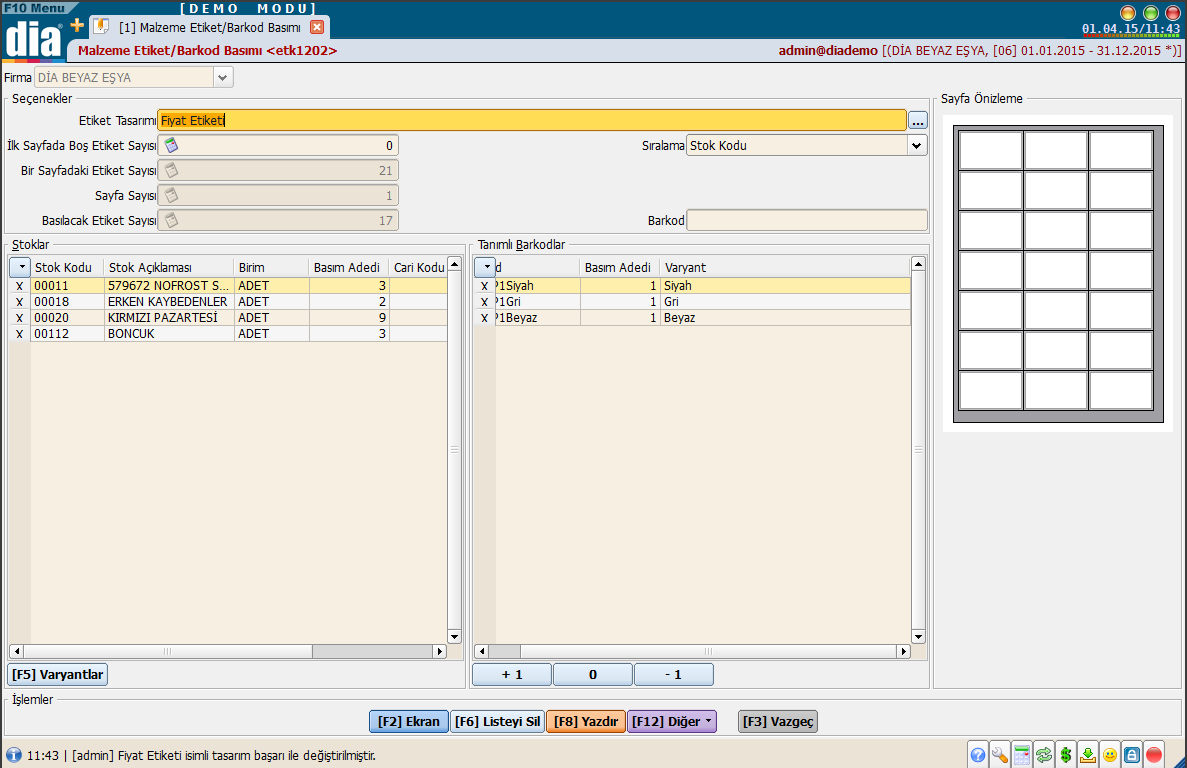Screen dimensions: 1187x768
Task: Click the blue padlock lock icon
Action: (x=1132, y=754)
